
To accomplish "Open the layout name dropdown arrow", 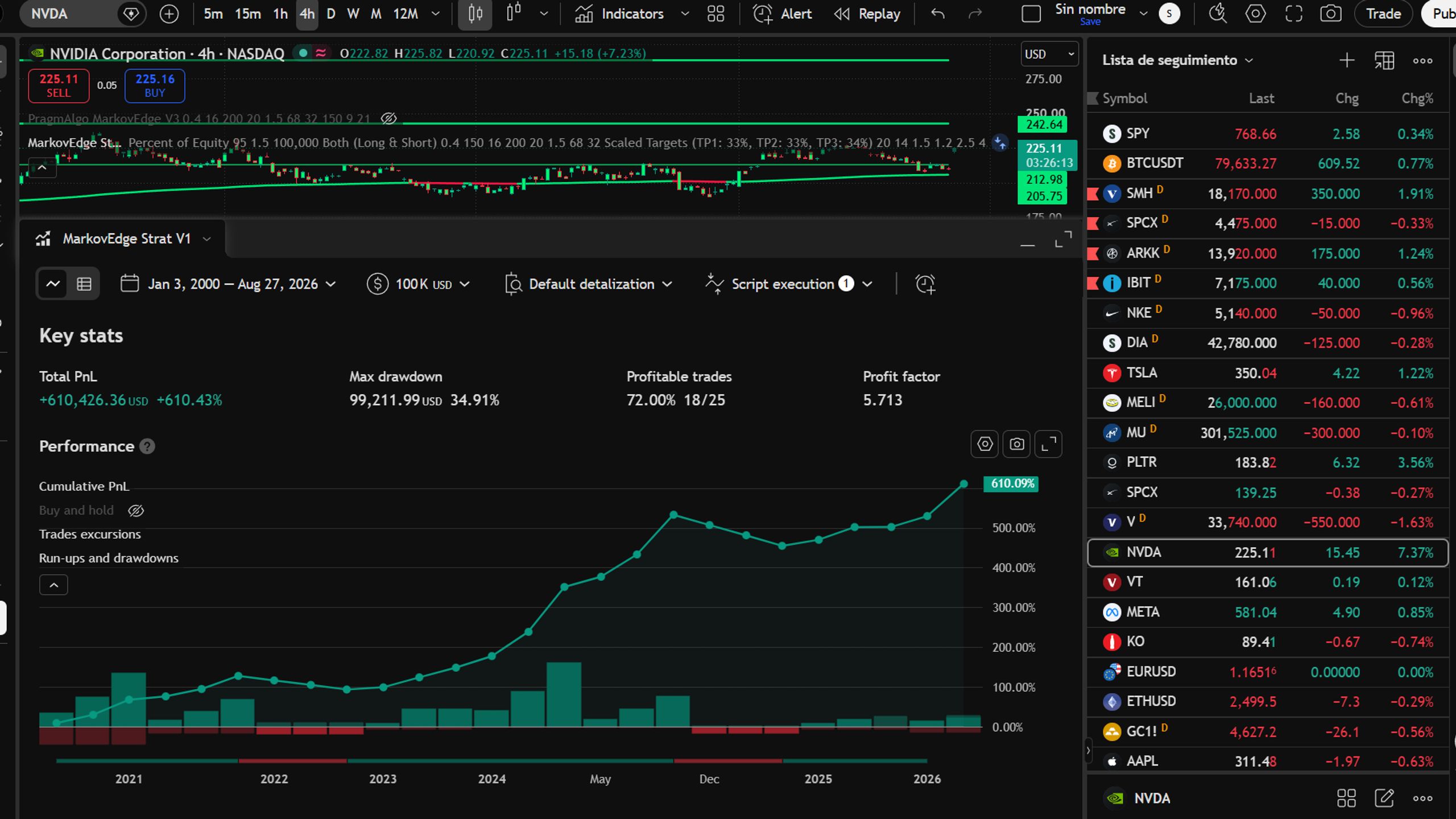I will (1143, 14).
